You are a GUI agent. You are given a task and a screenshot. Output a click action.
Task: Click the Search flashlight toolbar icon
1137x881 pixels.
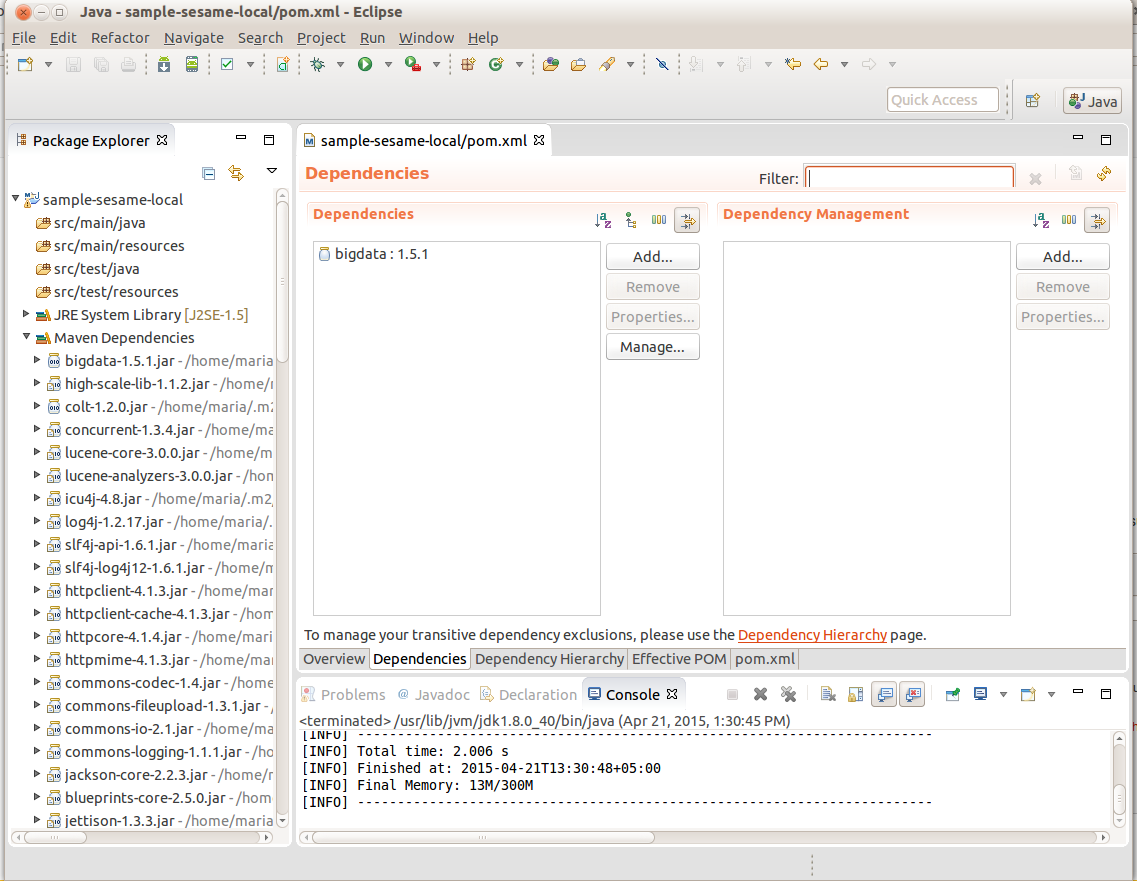607,65
